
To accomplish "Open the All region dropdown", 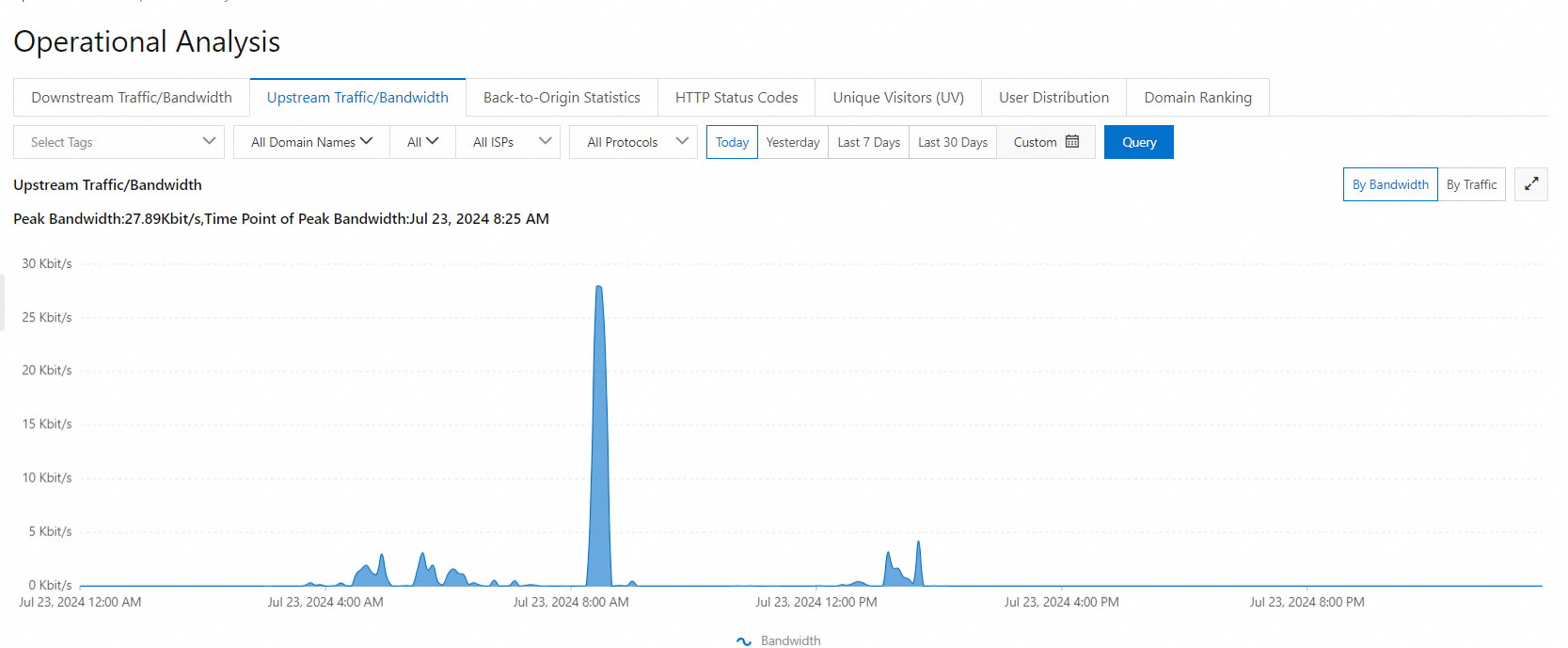I will click(422, 142).
